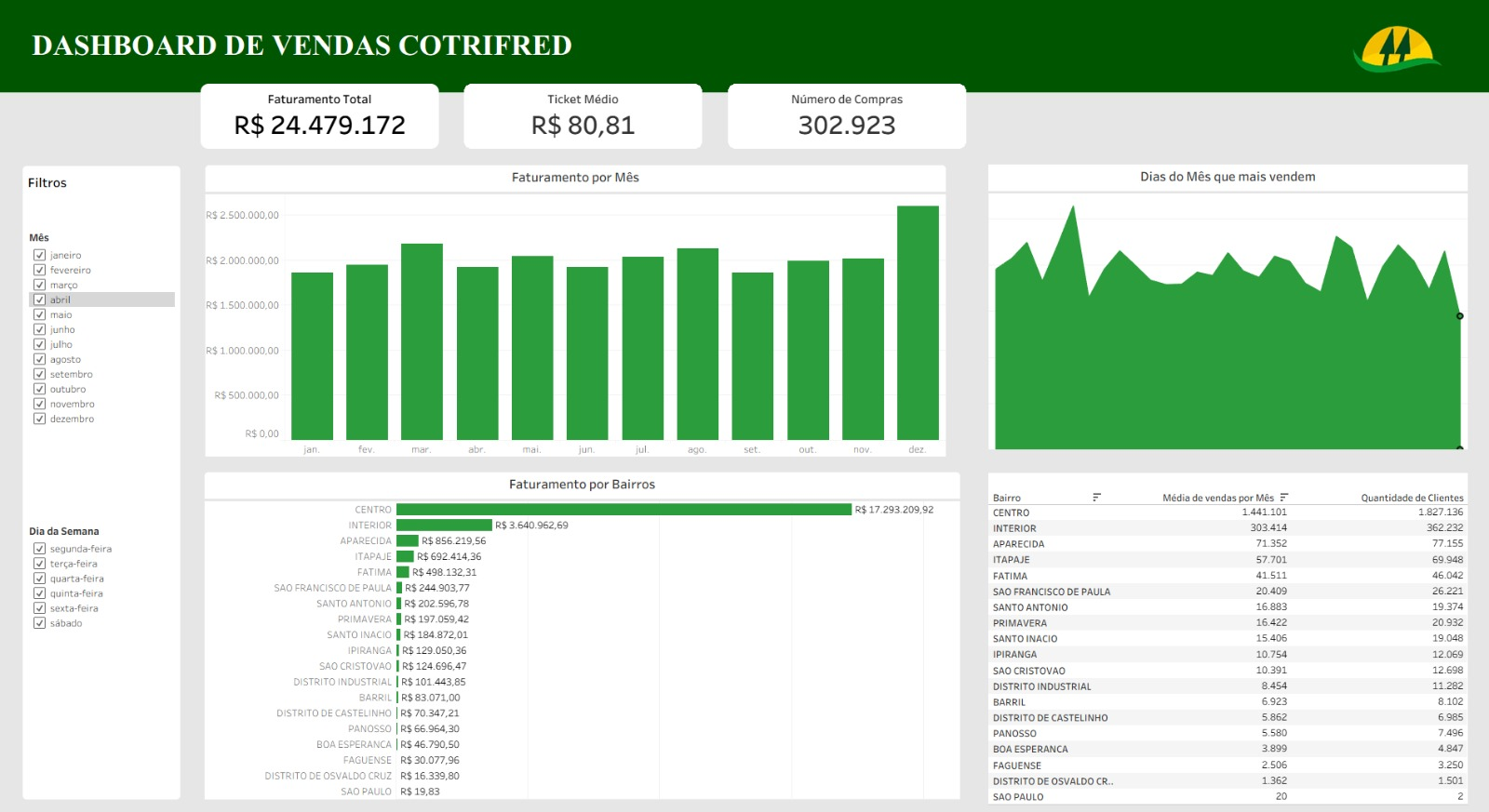Toggle the junho month checkbox
The width and height of the screenshot is (1489, 812).
[x=39, y=329]
